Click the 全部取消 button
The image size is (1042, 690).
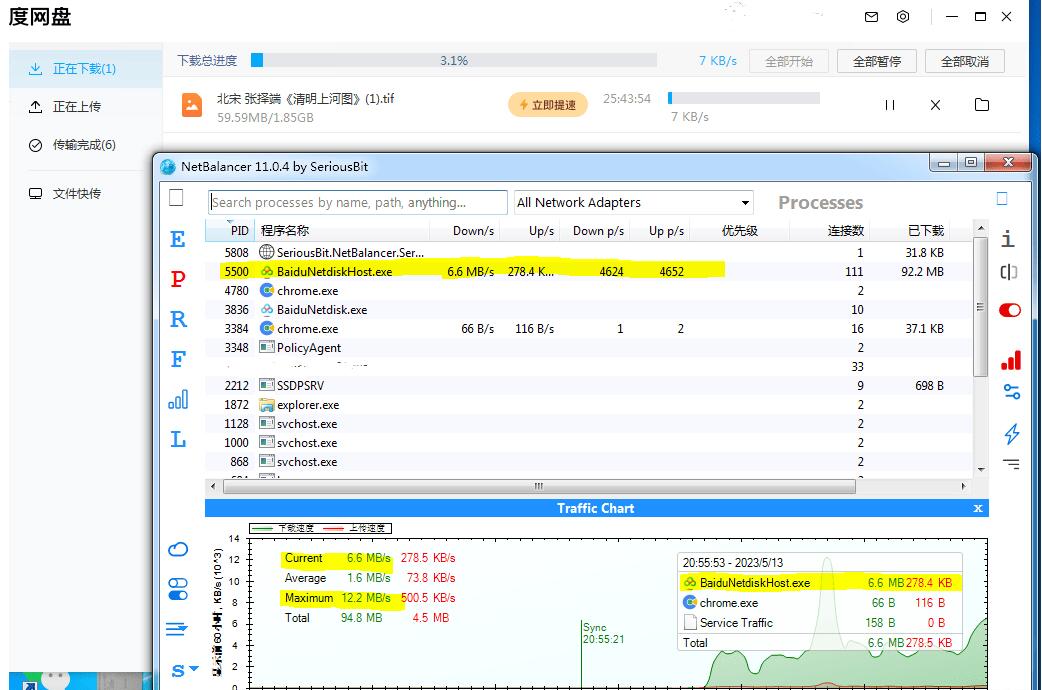pos(964,61)
